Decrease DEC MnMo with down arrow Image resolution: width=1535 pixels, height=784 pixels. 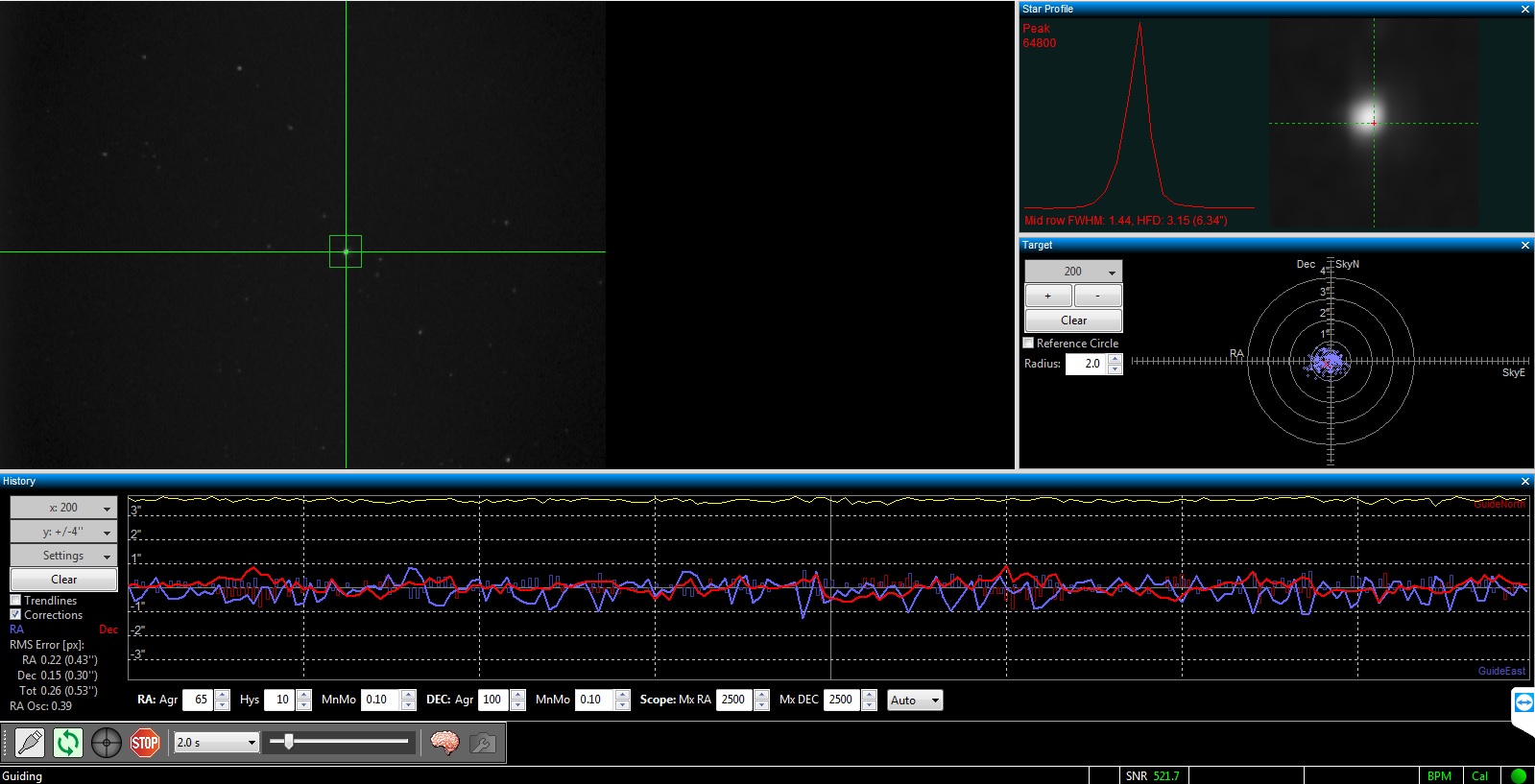click(x=622, y=705)
